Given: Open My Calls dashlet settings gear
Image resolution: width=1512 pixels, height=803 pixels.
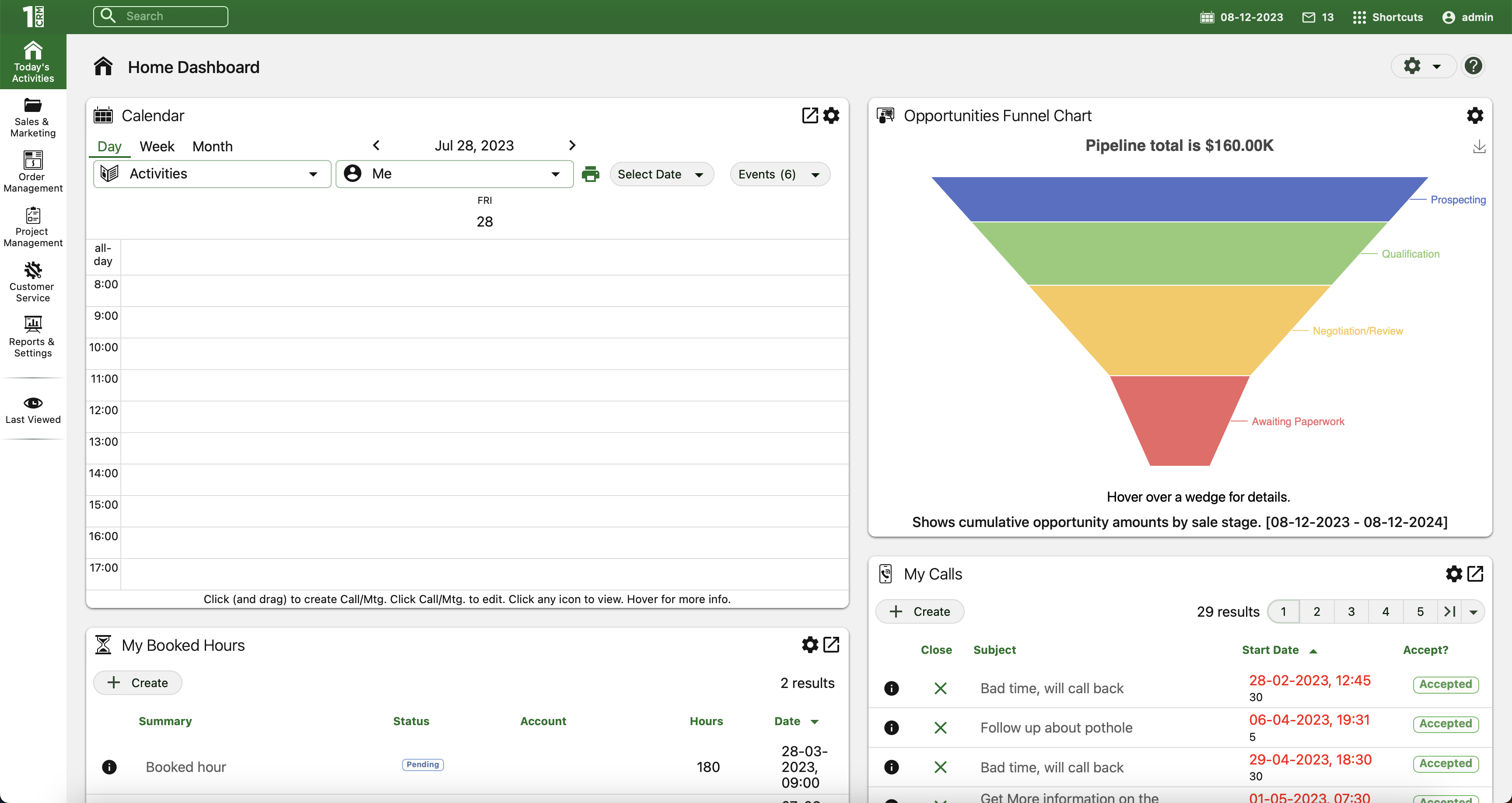Looking at the screenshot, I should point(1453,573).
